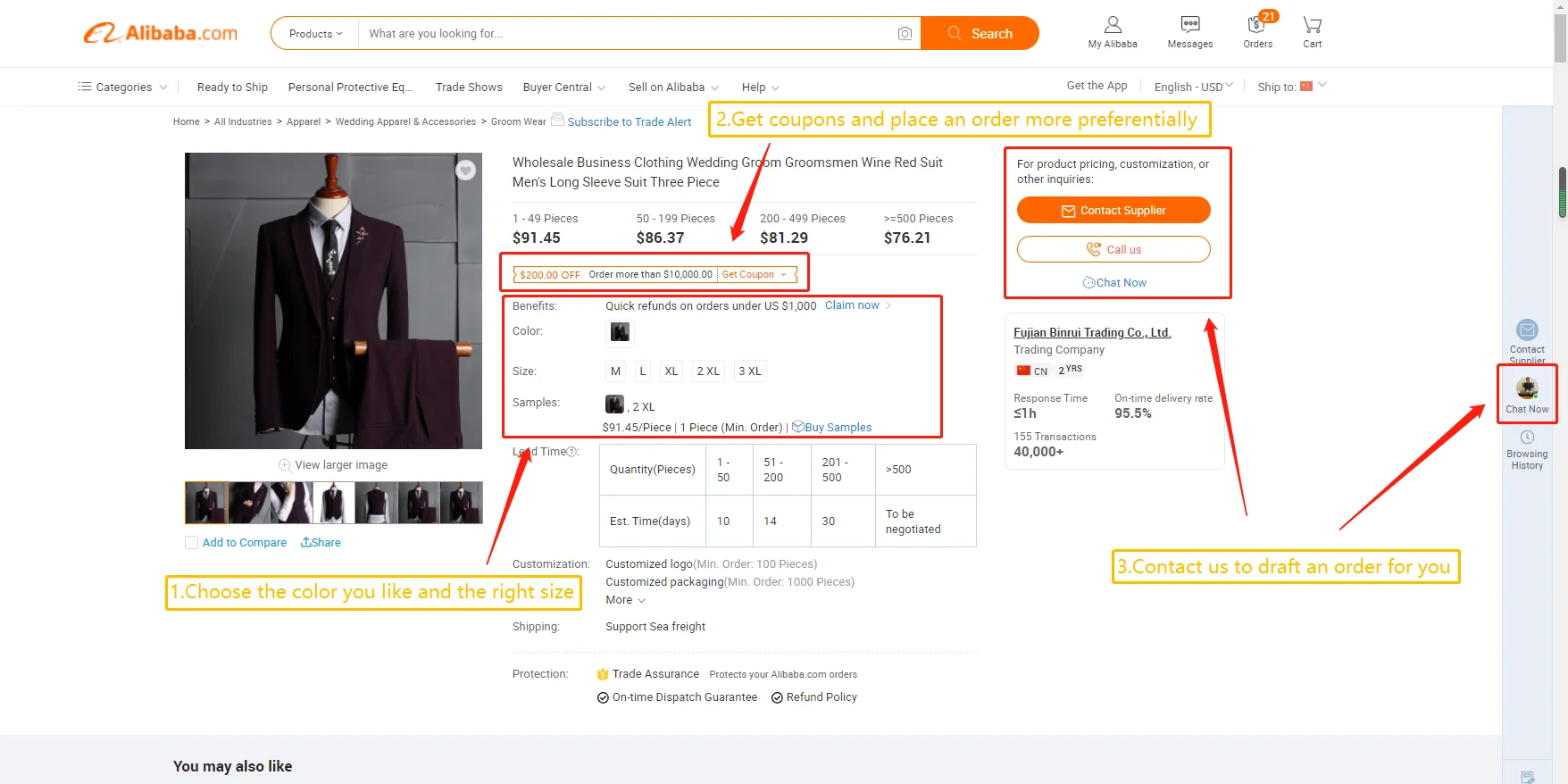The image size is (1568, 784).
Task: Click the feedback icon at sidebar bottom
Action: click(x=1527, y=777)
